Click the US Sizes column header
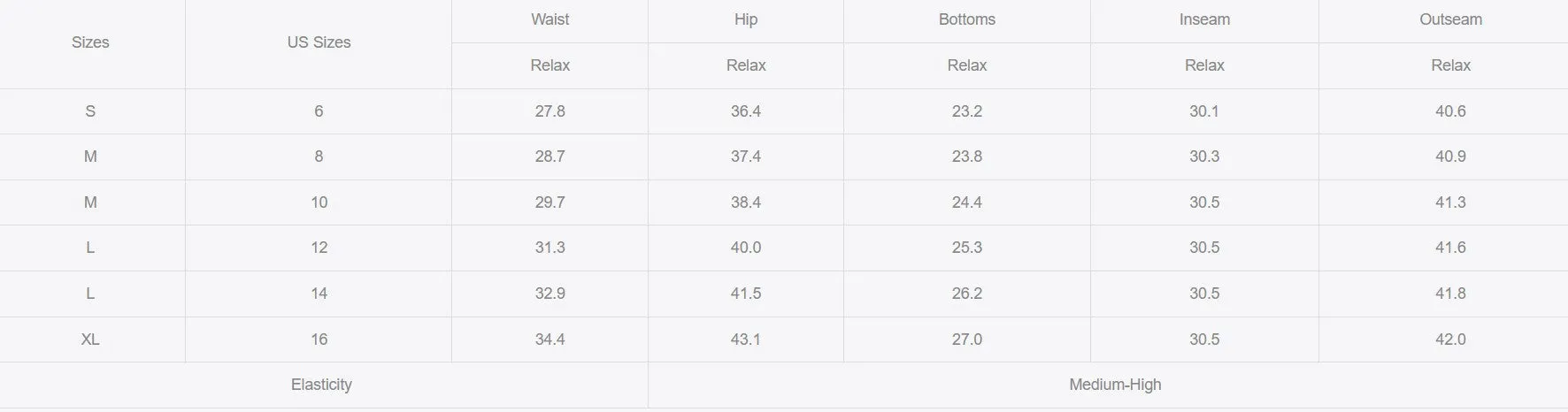 (319, 42)
